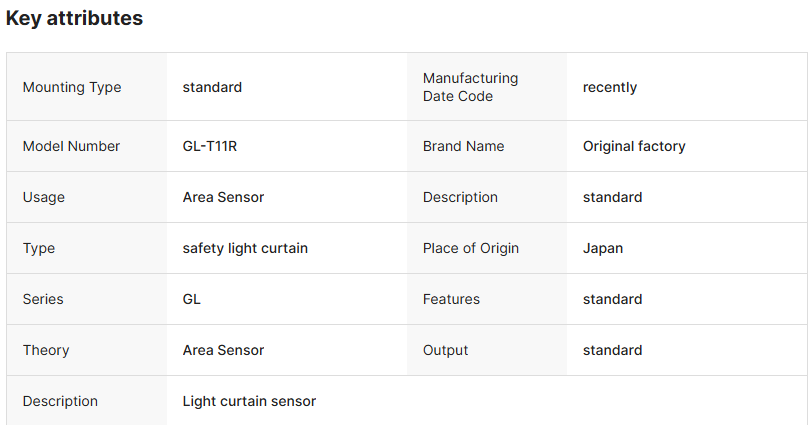The height and width of the screenshot is (425, 808).
Task: Click the "Area Sensor" value beside Theory
Action: [x=223, y=350]
